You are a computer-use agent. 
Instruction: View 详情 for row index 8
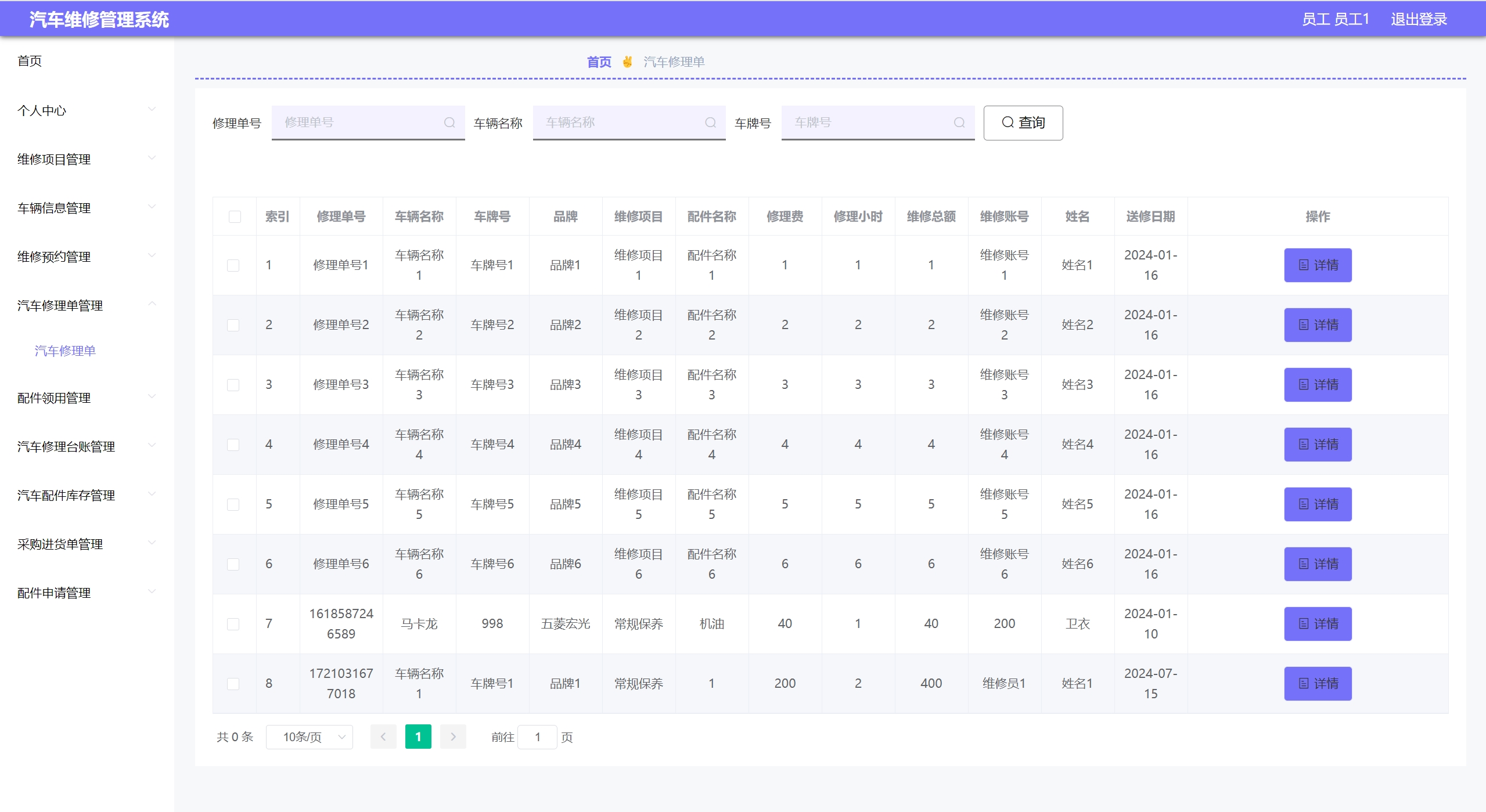[1317, 684]
